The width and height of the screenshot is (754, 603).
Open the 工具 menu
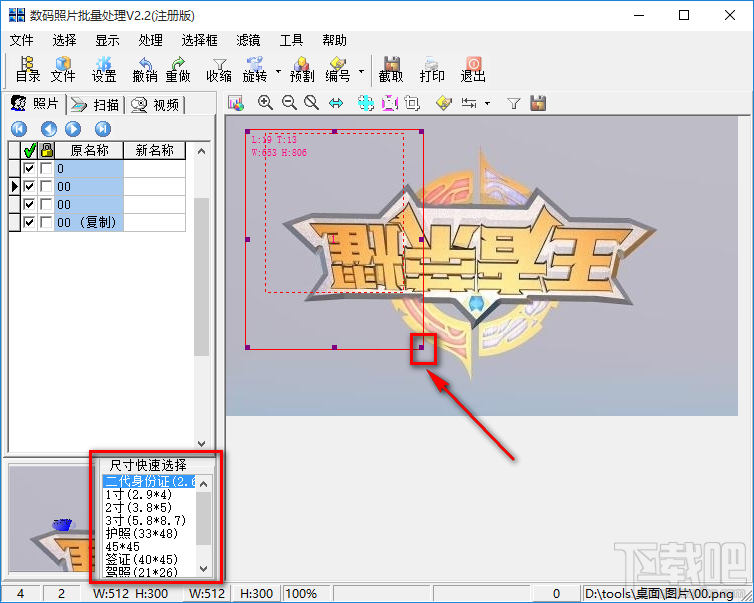pyautogui.click(x=291, y=40)
